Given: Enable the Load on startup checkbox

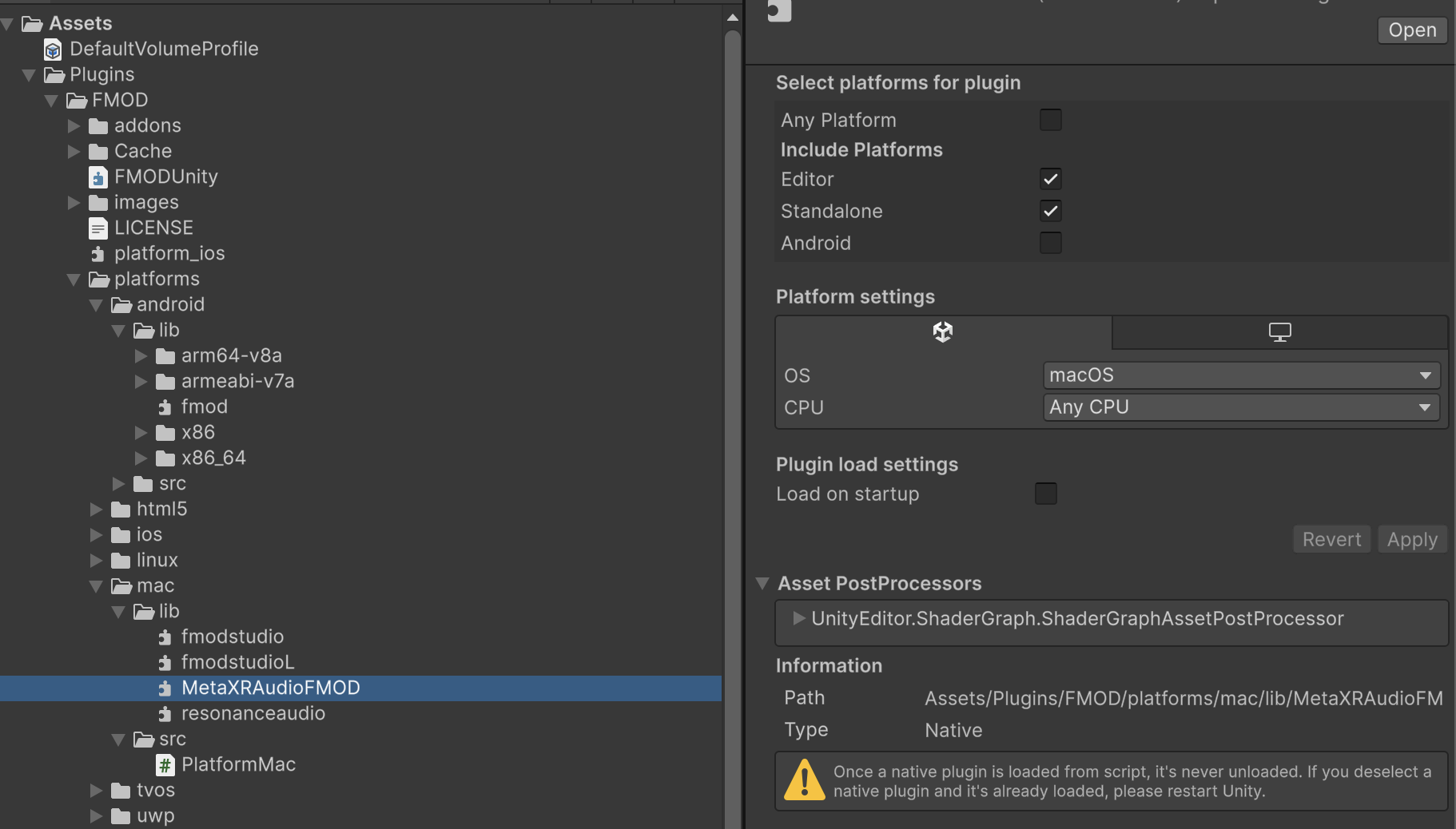Looking at the screenshot, I should point(1045,494).
